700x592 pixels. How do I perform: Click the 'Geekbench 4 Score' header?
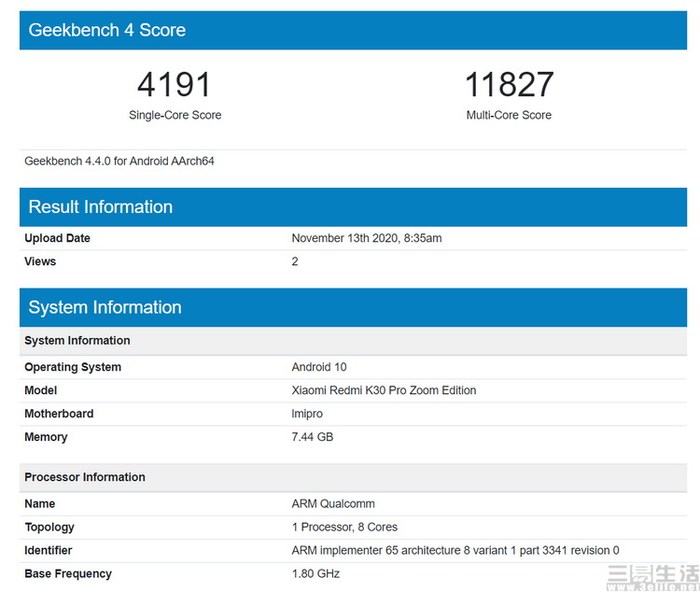pos(353,30)
